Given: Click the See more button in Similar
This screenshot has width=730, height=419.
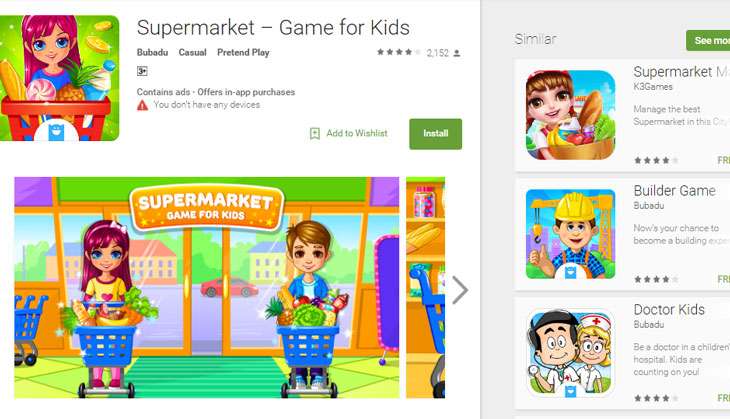Looking at the screenshot, I should pyautogui.click(x=708, y=41).
